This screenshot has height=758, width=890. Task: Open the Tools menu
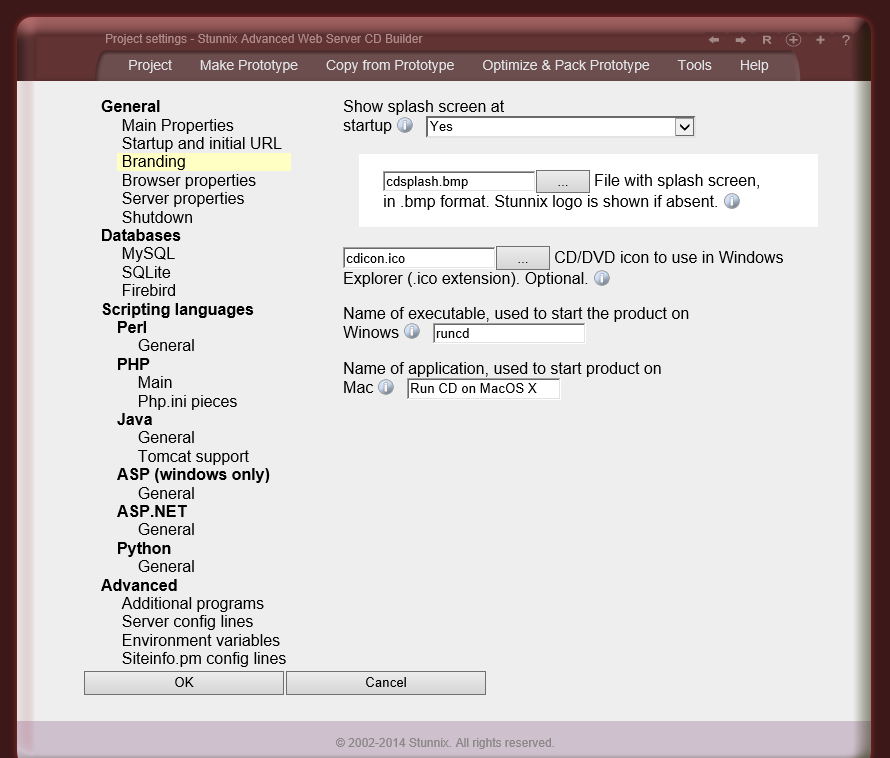[x=694, y=65]
